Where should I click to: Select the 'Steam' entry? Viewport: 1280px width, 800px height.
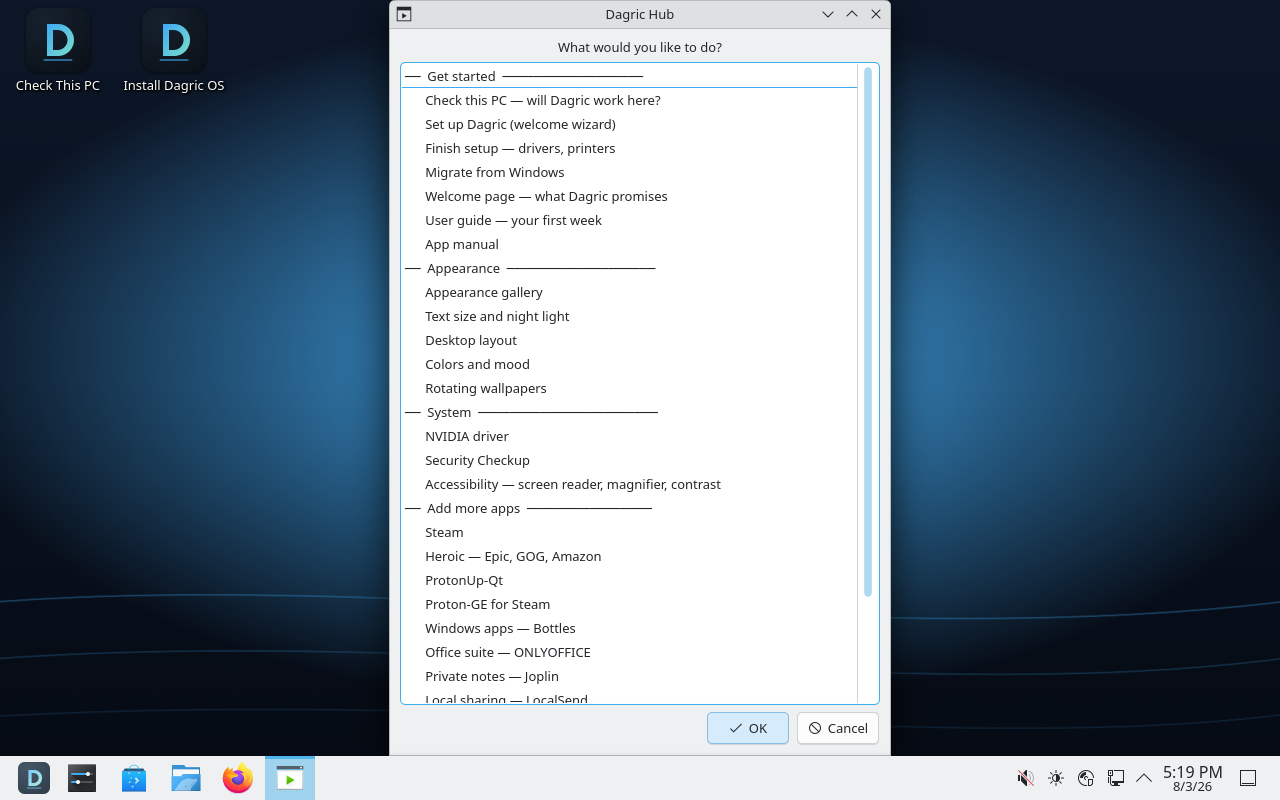click(629, 532)
